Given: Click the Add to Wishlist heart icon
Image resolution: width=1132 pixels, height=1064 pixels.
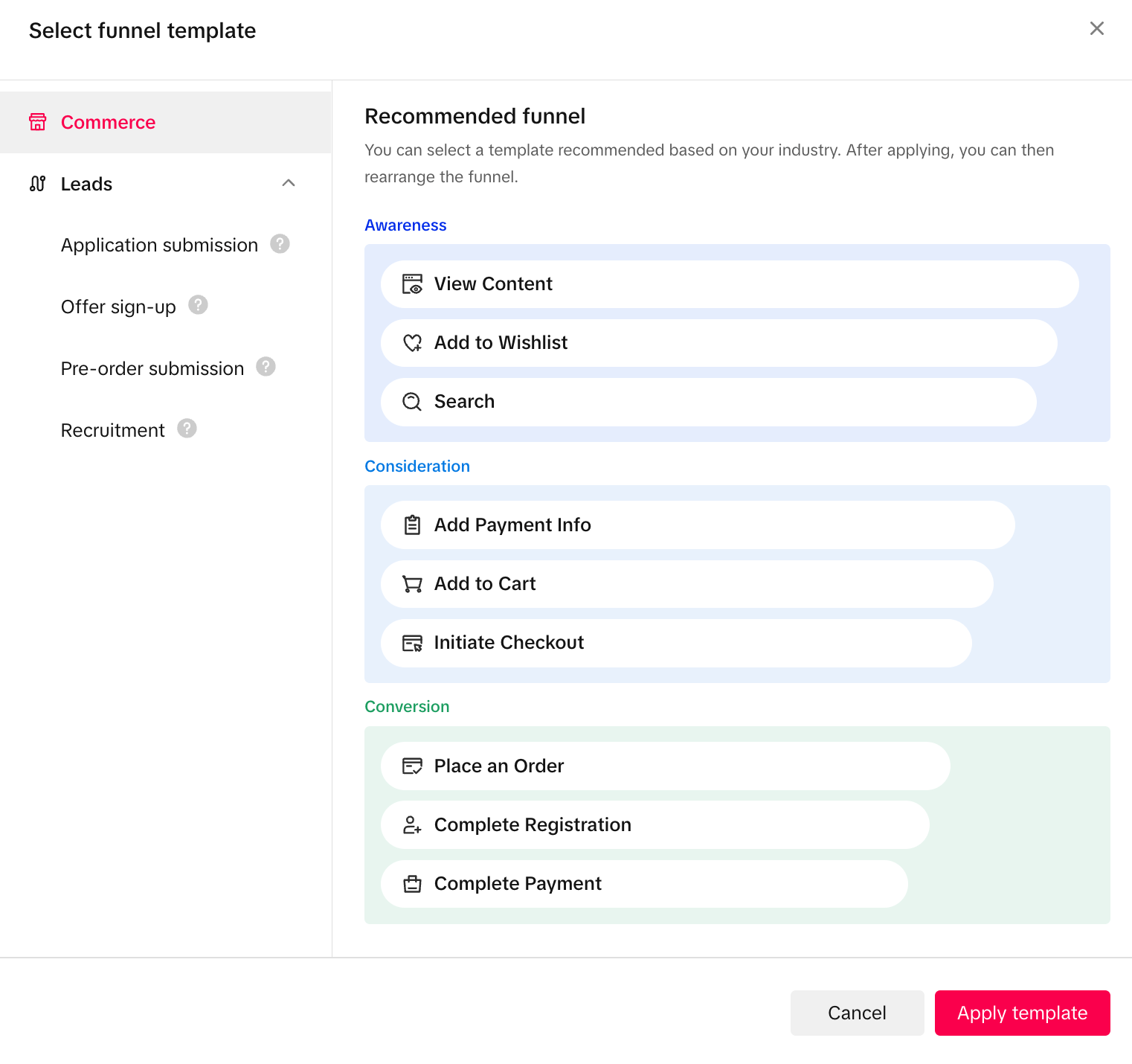Looking at the screenshot, I should click(x=412, y=343).
